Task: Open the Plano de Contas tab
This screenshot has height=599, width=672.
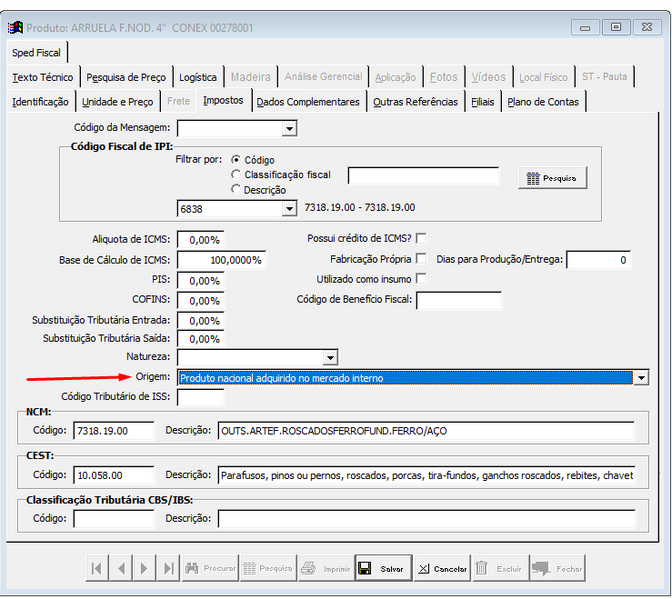Action: (543, 102)
